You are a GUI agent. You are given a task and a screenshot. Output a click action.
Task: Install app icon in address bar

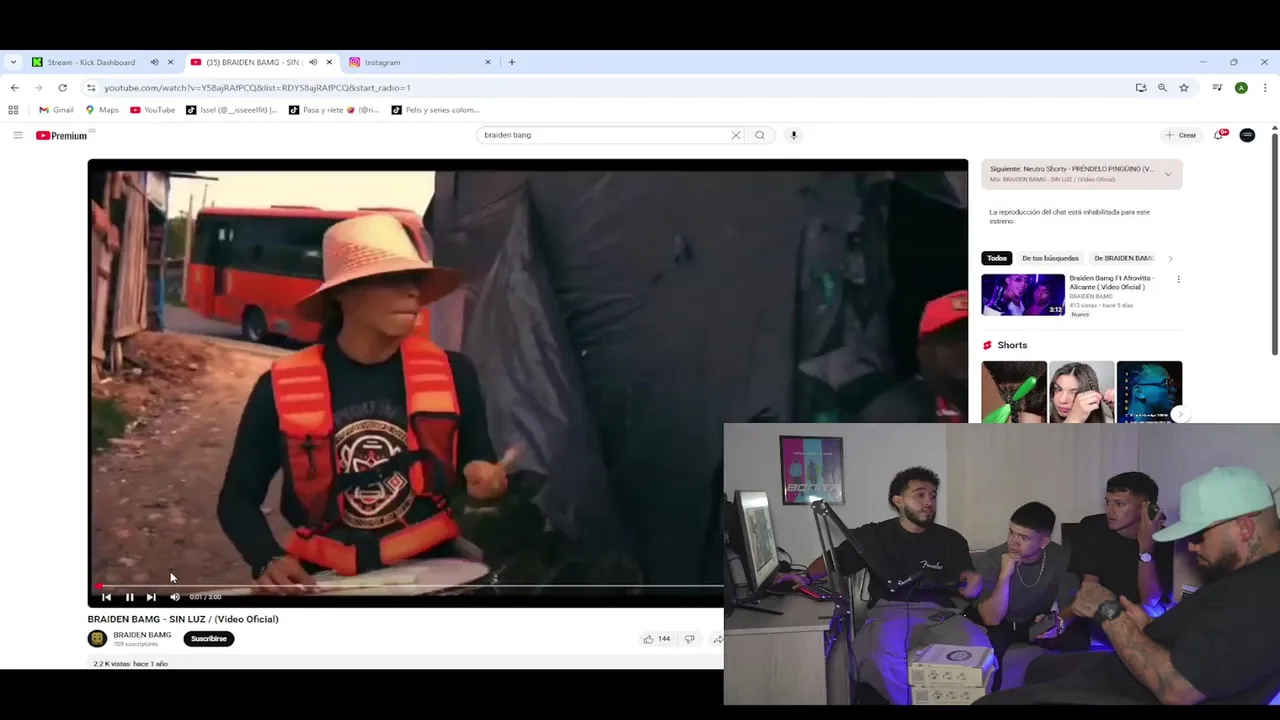tap(1141, 88)
